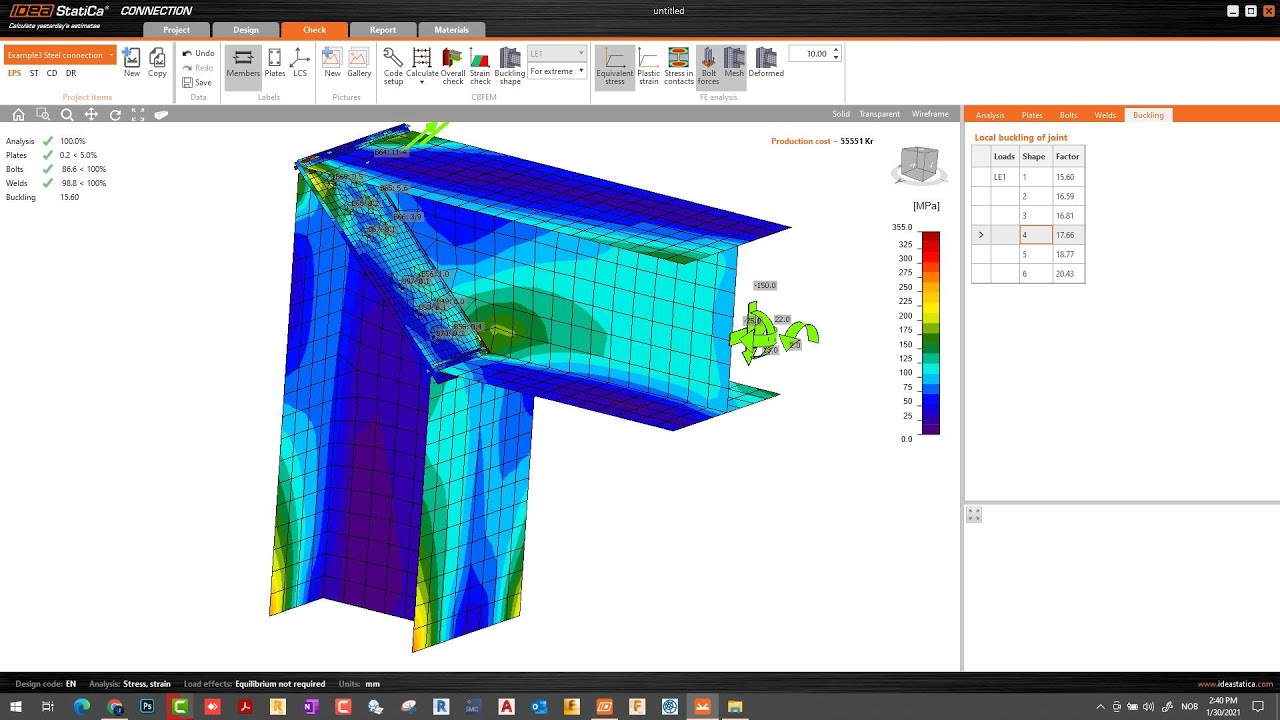Toggle Plastic strain display
The height and width of the screenshot is (720, 1280).
(x=649, y=66)
